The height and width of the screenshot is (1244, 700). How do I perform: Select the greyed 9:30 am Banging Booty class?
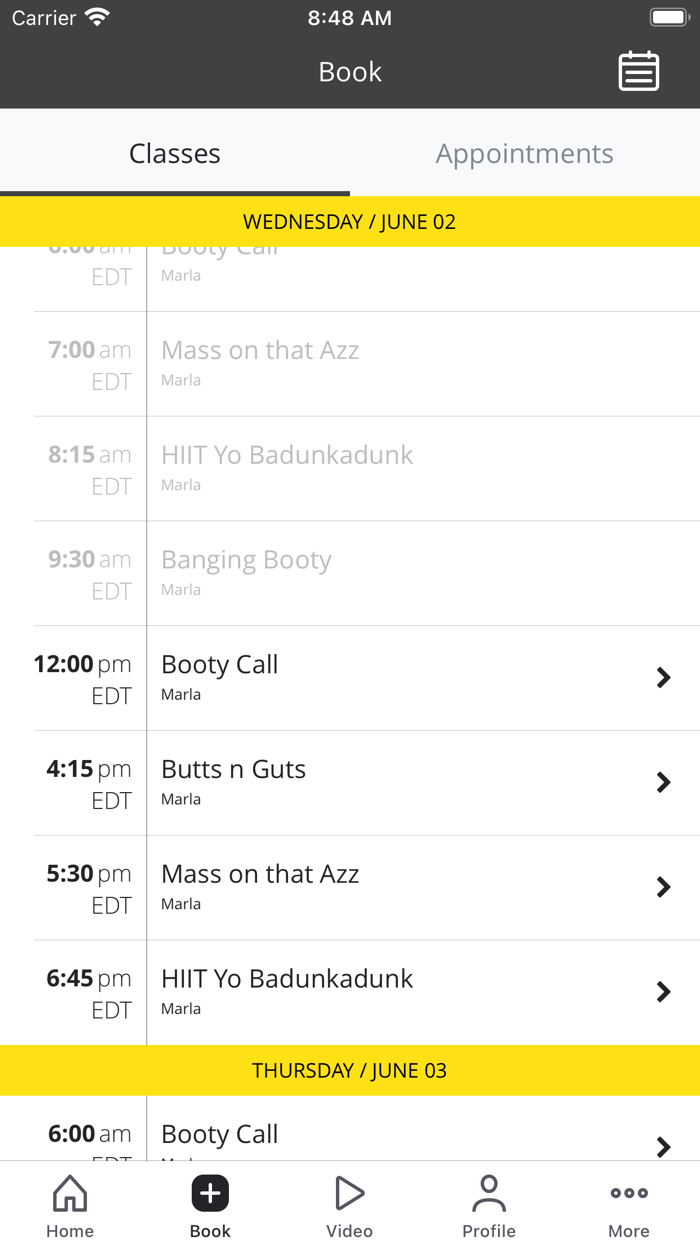246,561
